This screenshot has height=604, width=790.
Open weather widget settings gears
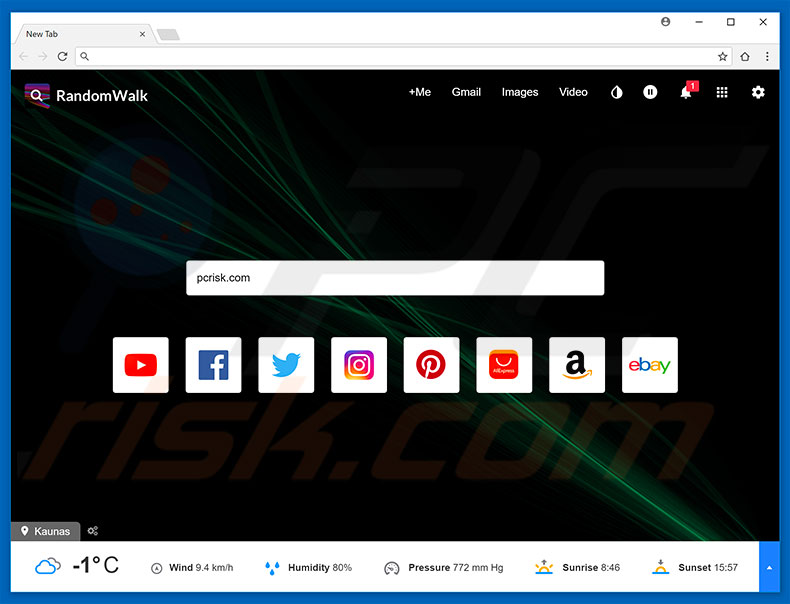click(x=93, y=531)
